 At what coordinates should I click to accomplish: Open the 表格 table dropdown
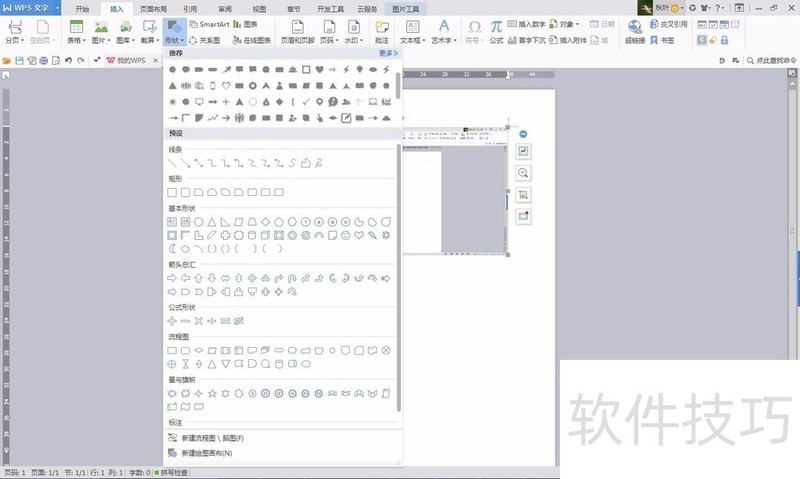[x=77, y=32]
